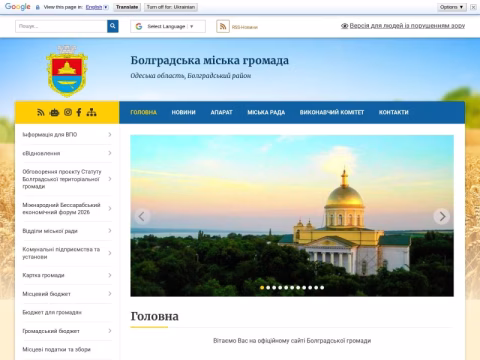Open the Options dropdown in translate bar

[x=452, y=7]
